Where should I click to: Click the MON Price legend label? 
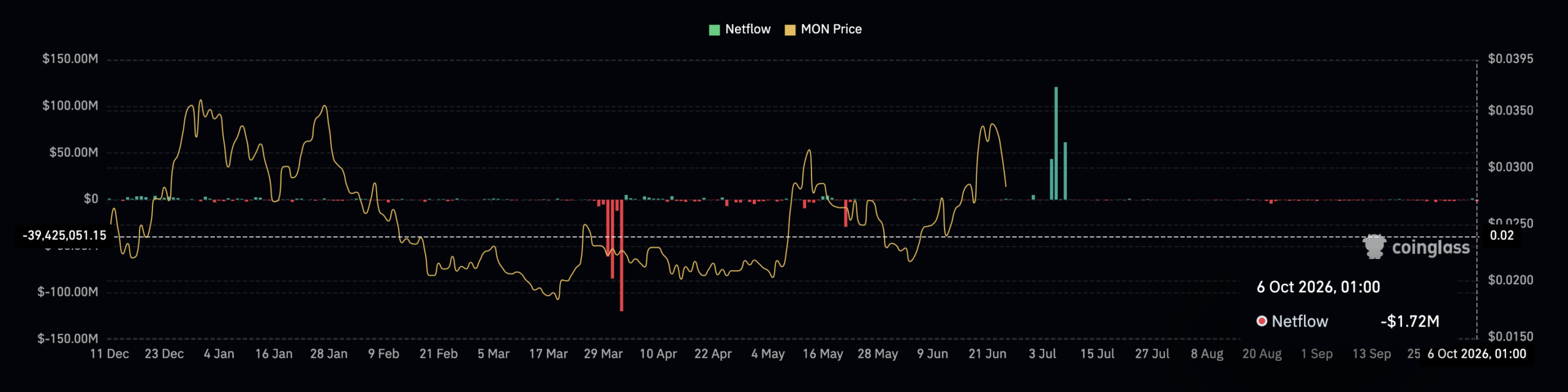click(831, 29)
